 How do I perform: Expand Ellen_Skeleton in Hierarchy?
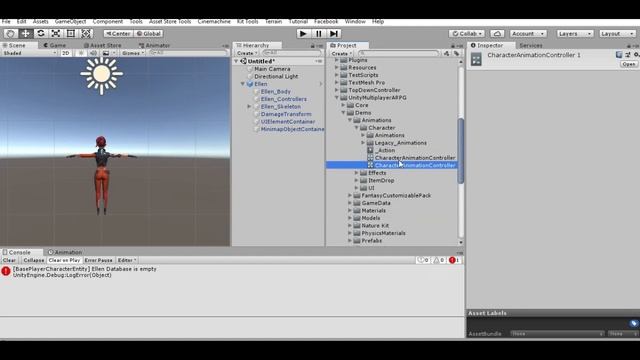(249, 107)
